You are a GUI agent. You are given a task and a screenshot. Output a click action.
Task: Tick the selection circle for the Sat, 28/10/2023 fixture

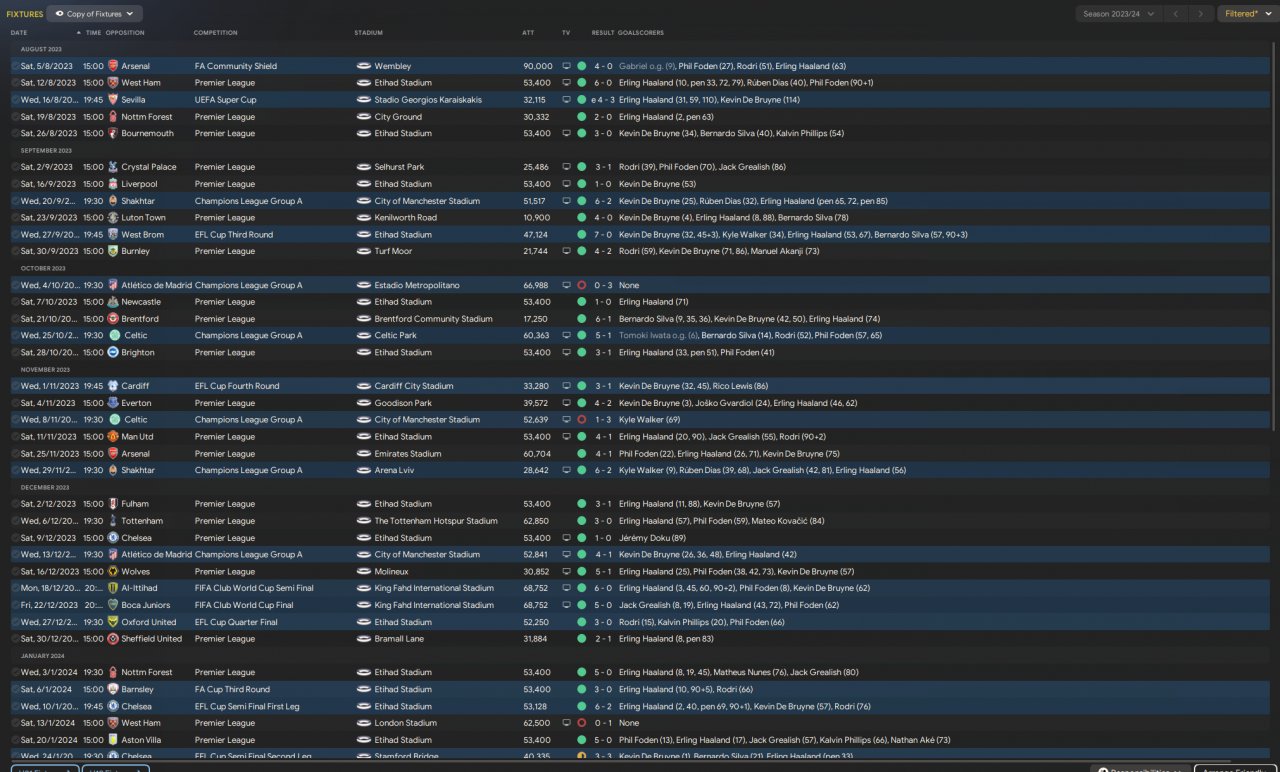pyautogui.click(x=15, y=352)
